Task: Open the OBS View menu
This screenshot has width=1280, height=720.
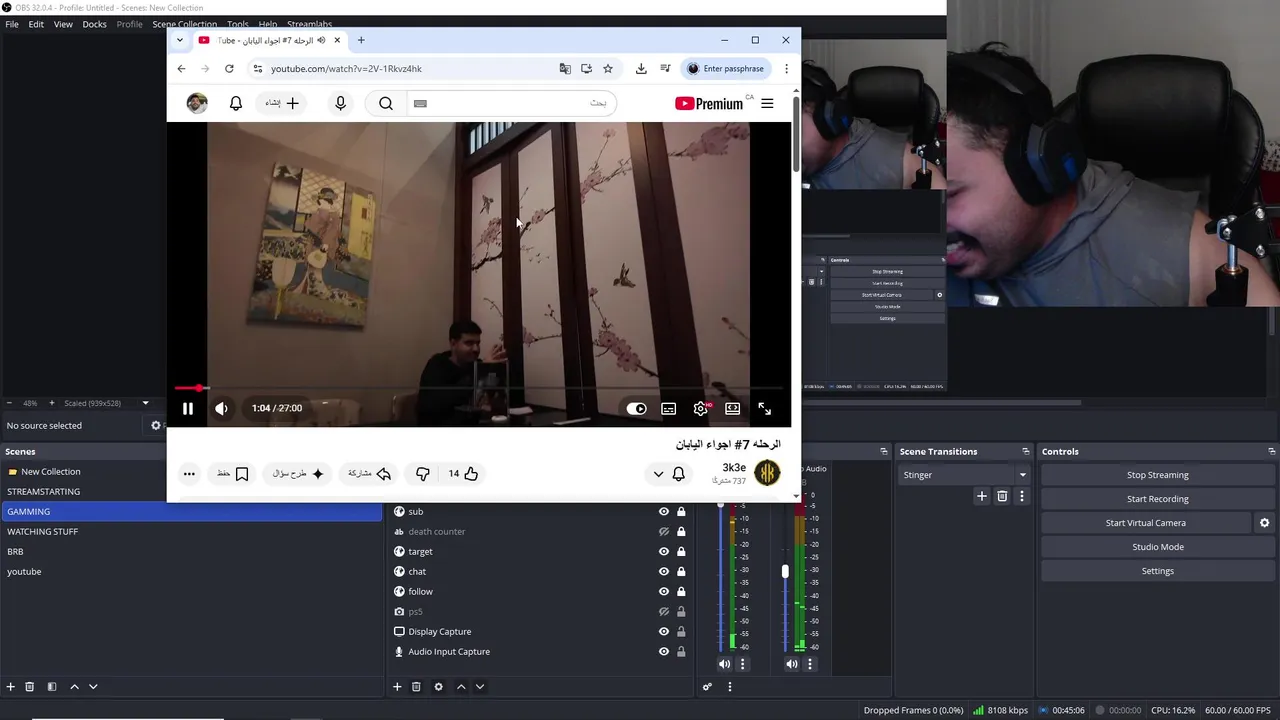Action: [x=63, y=24]
